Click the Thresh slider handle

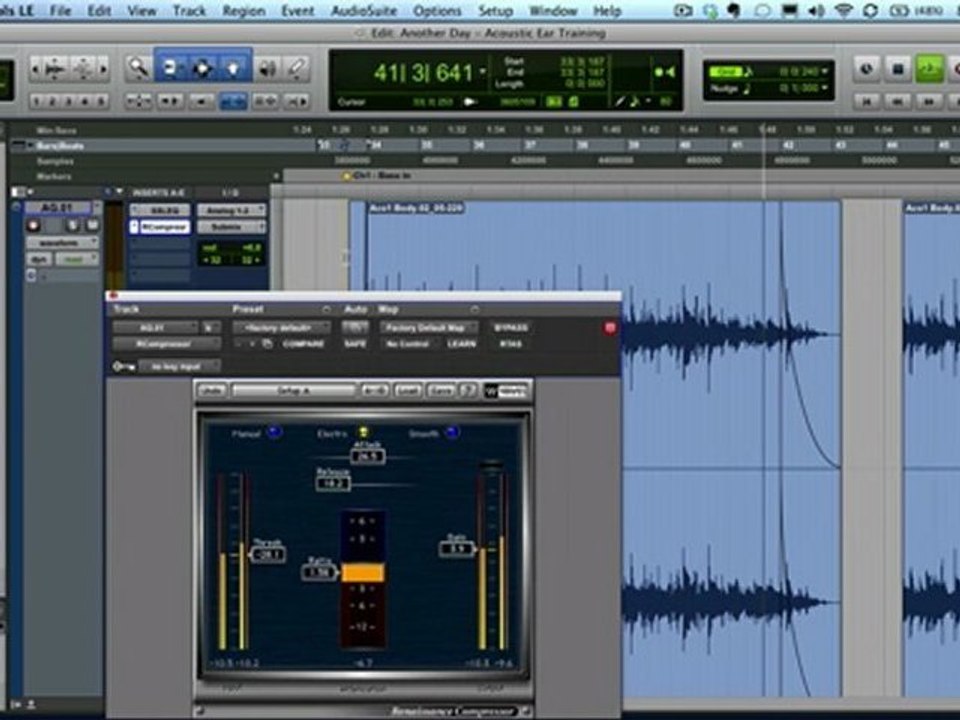(268, 555)
